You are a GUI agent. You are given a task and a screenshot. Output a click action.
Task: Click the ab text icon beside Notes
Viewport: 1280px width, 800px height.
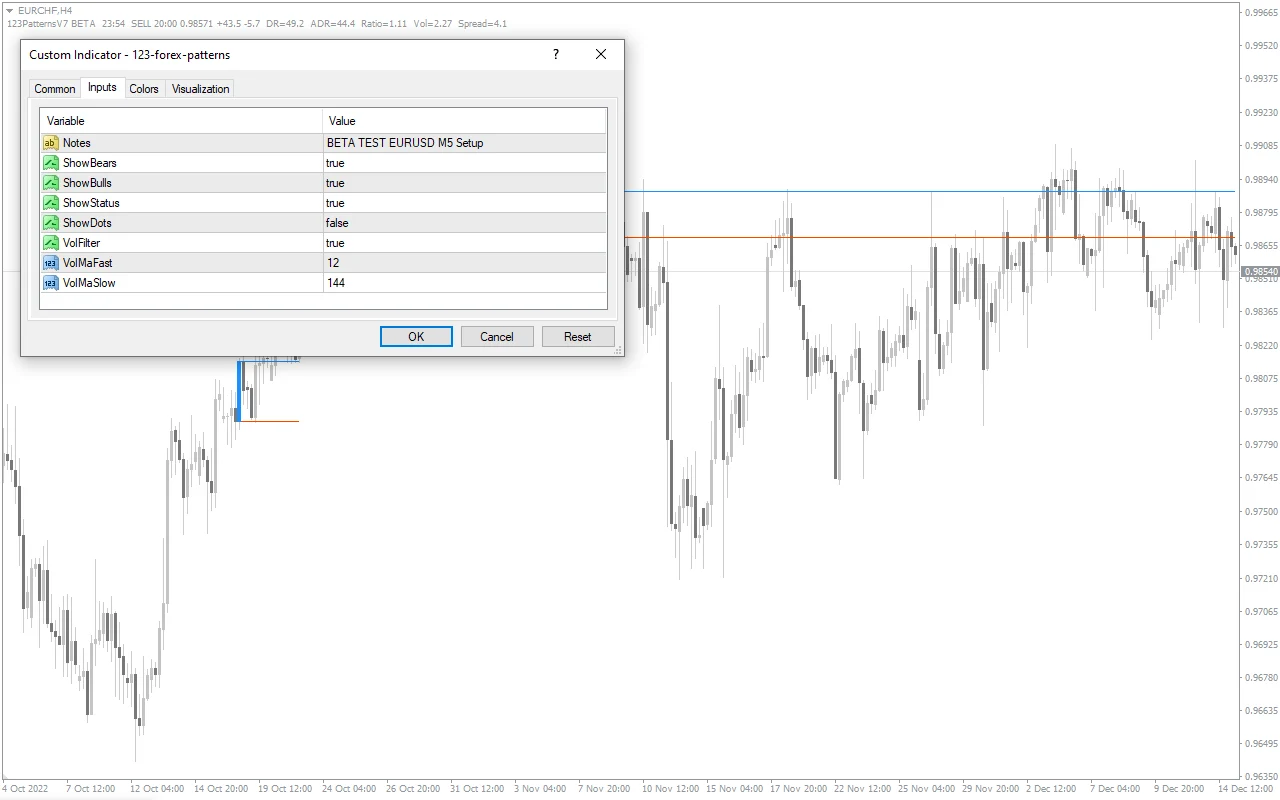(x=50, y=142)
